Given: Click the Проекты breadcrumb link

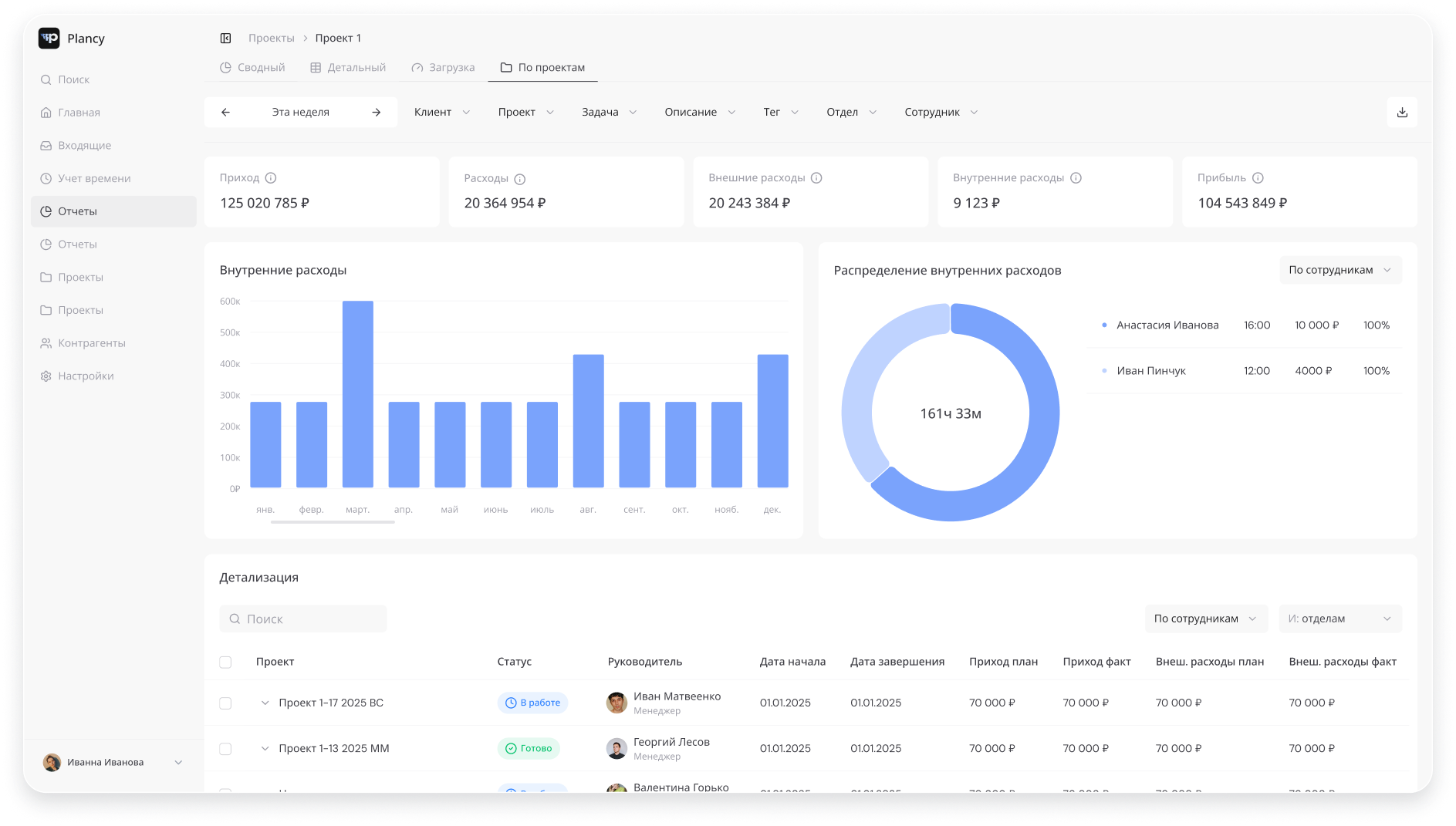Looking at the screenshot, I should 272,38.
